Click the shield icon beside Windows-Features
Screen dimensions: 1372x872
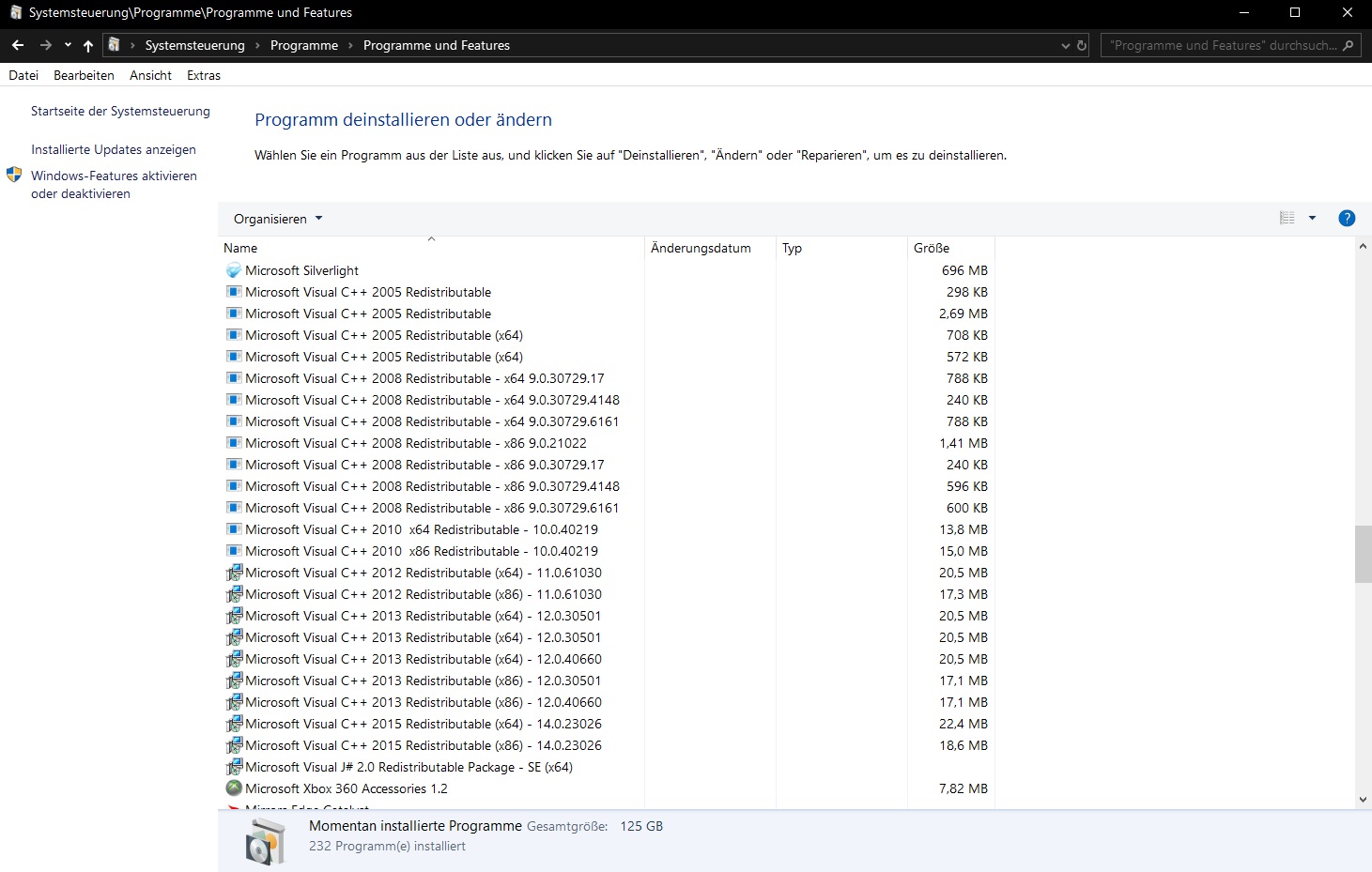tap(14, 175)
